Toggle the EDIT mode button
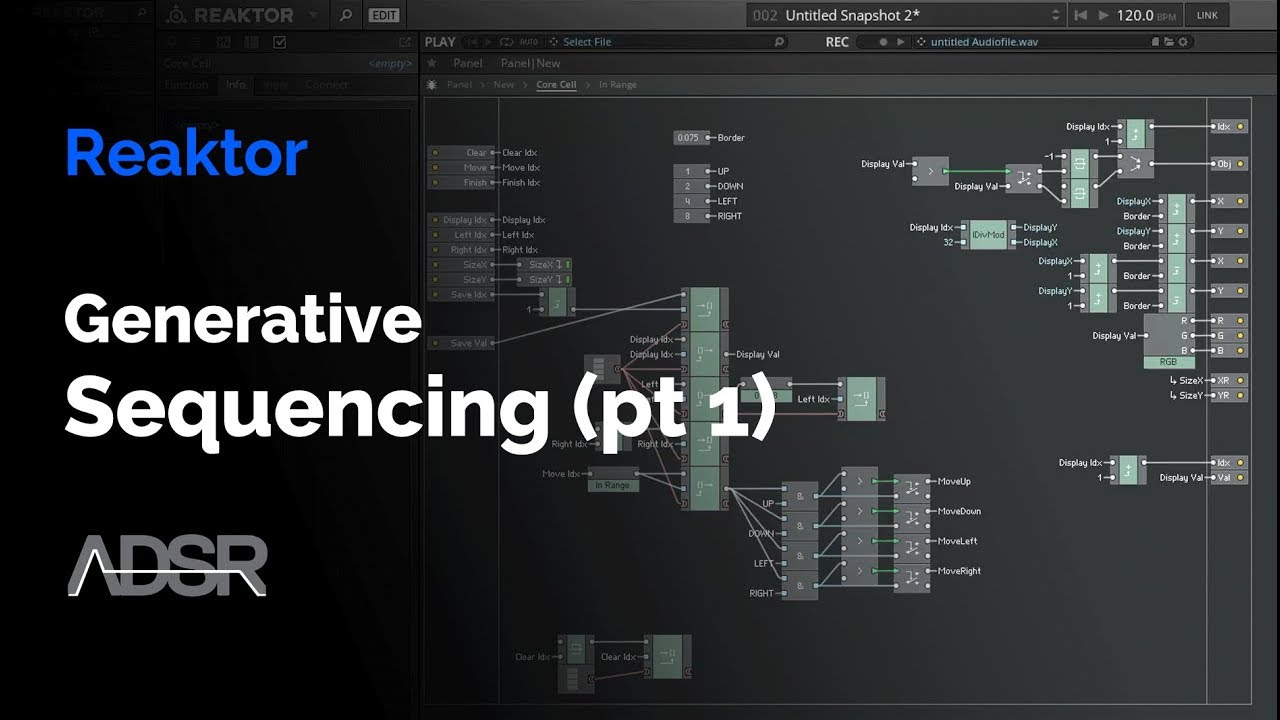 (x=383, y=15)
